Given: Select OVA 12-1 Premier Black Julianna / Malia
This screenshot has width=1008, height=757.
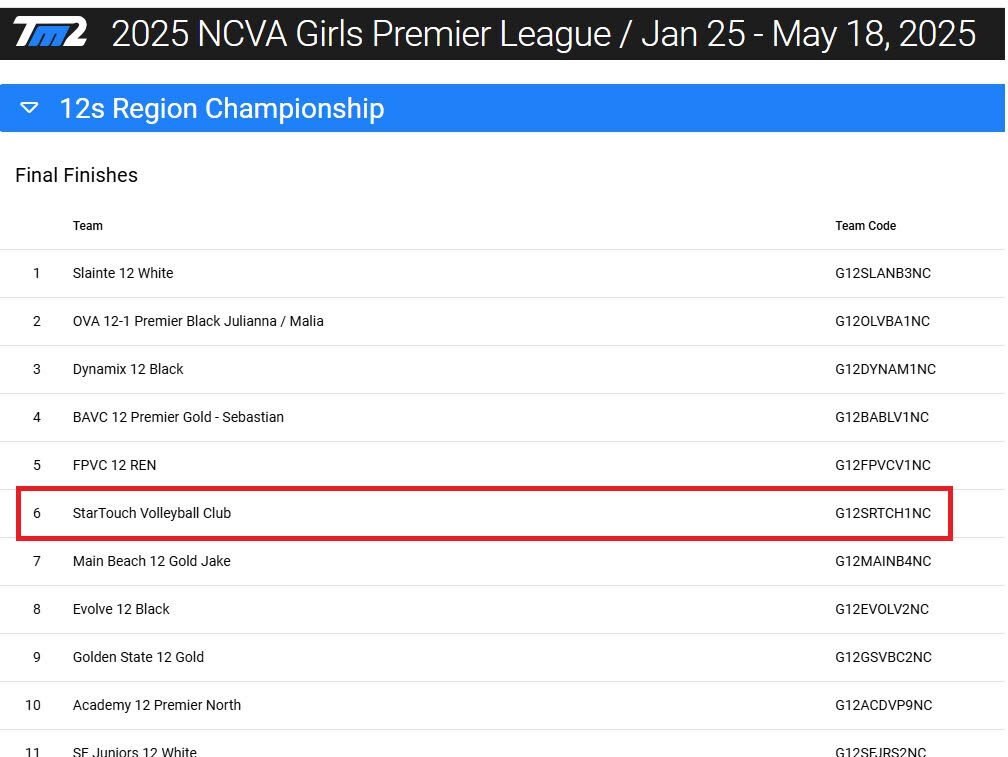Looking at the screenshot, I should click(198, 321).
